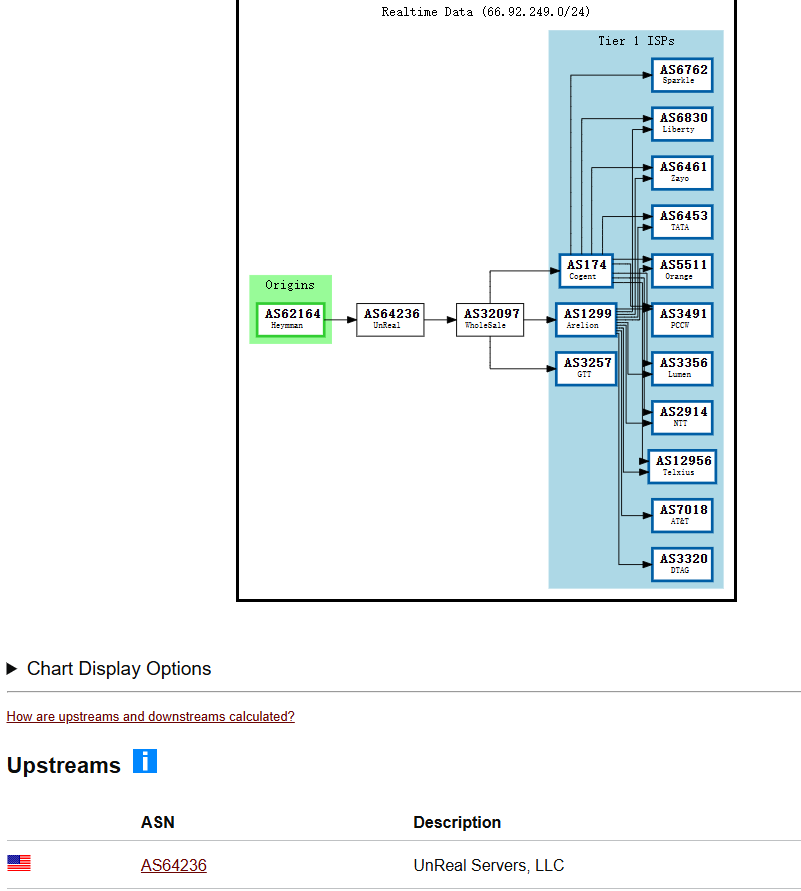Click the United States flag icon
801x891 pixels.
click(x=19, y=863)
